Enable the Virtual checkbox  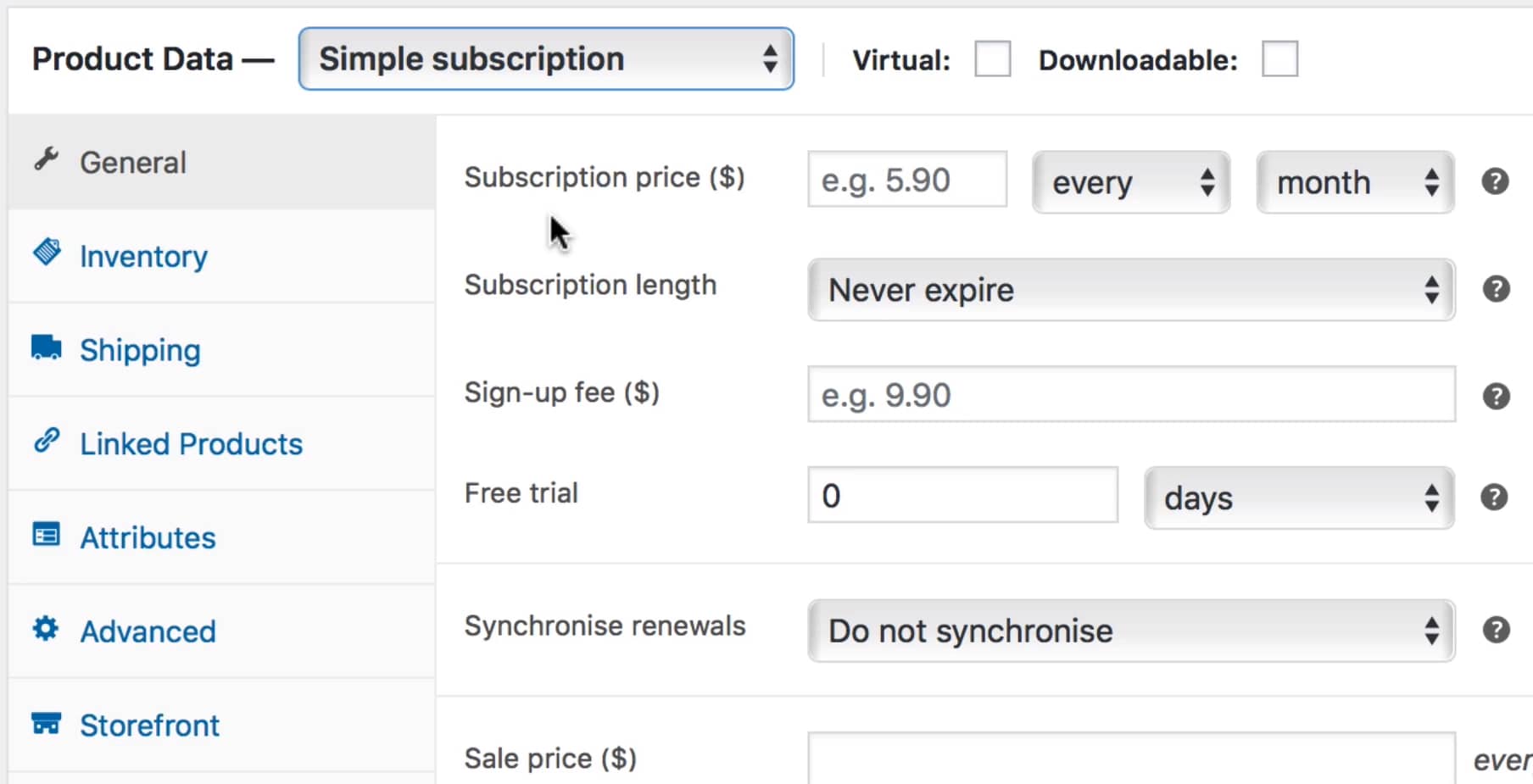pyautogui.click(x=992, y=59)
